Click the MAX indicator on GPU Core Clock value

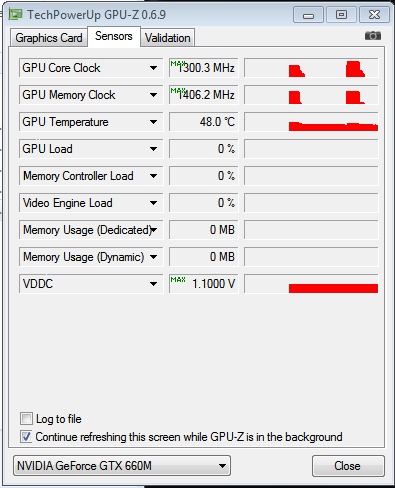click(178, 63)
